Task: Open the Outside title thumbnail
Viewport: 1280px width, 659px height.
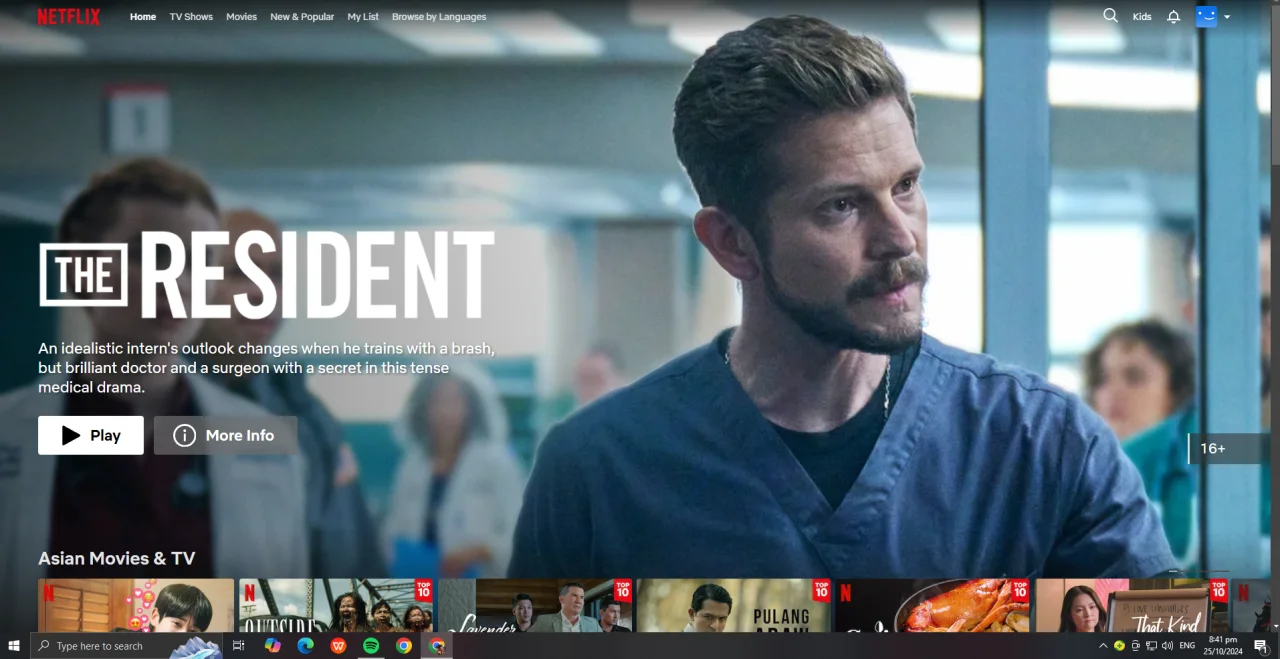Action: click(x=336, y=605)
